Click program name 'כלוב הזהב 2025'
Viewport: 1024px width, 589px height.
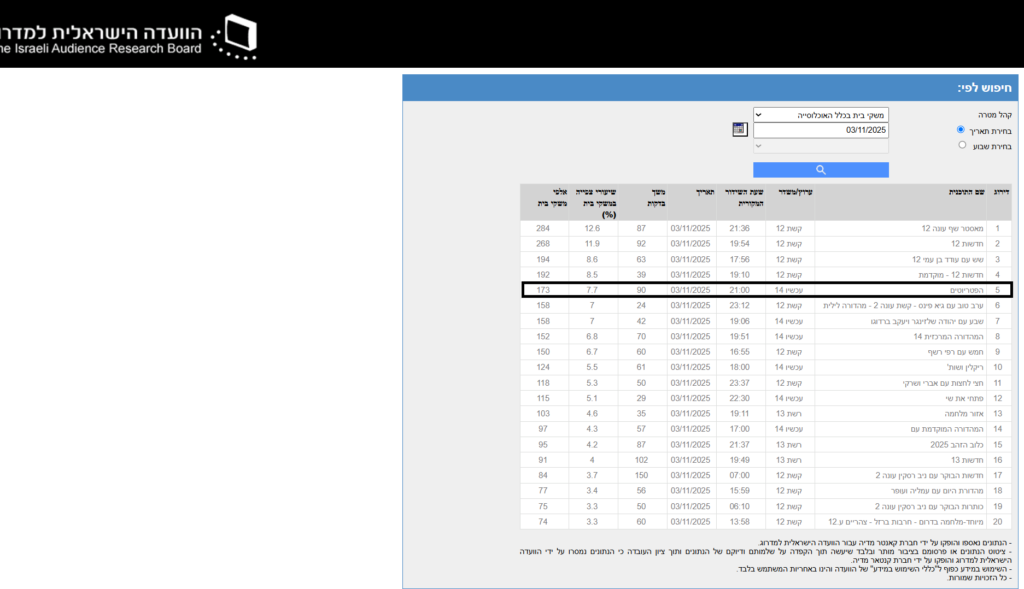[x=957, y=445]
